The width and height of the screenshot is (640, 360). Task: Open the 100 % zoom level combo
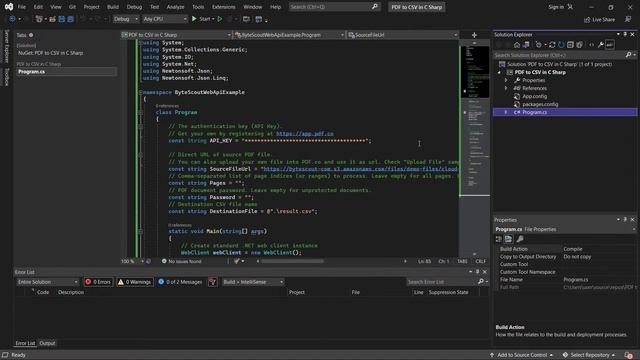132,261
